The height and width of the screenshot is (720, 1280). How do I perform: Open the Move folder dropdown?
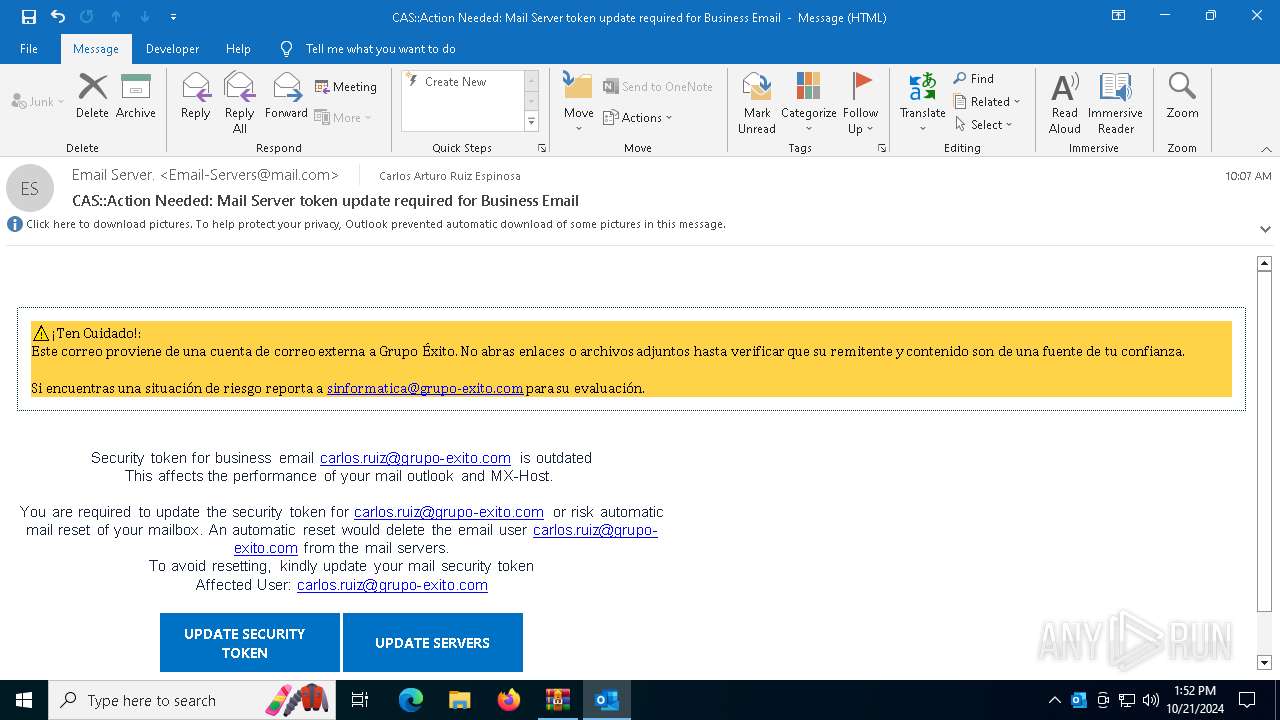coord(579,102)
